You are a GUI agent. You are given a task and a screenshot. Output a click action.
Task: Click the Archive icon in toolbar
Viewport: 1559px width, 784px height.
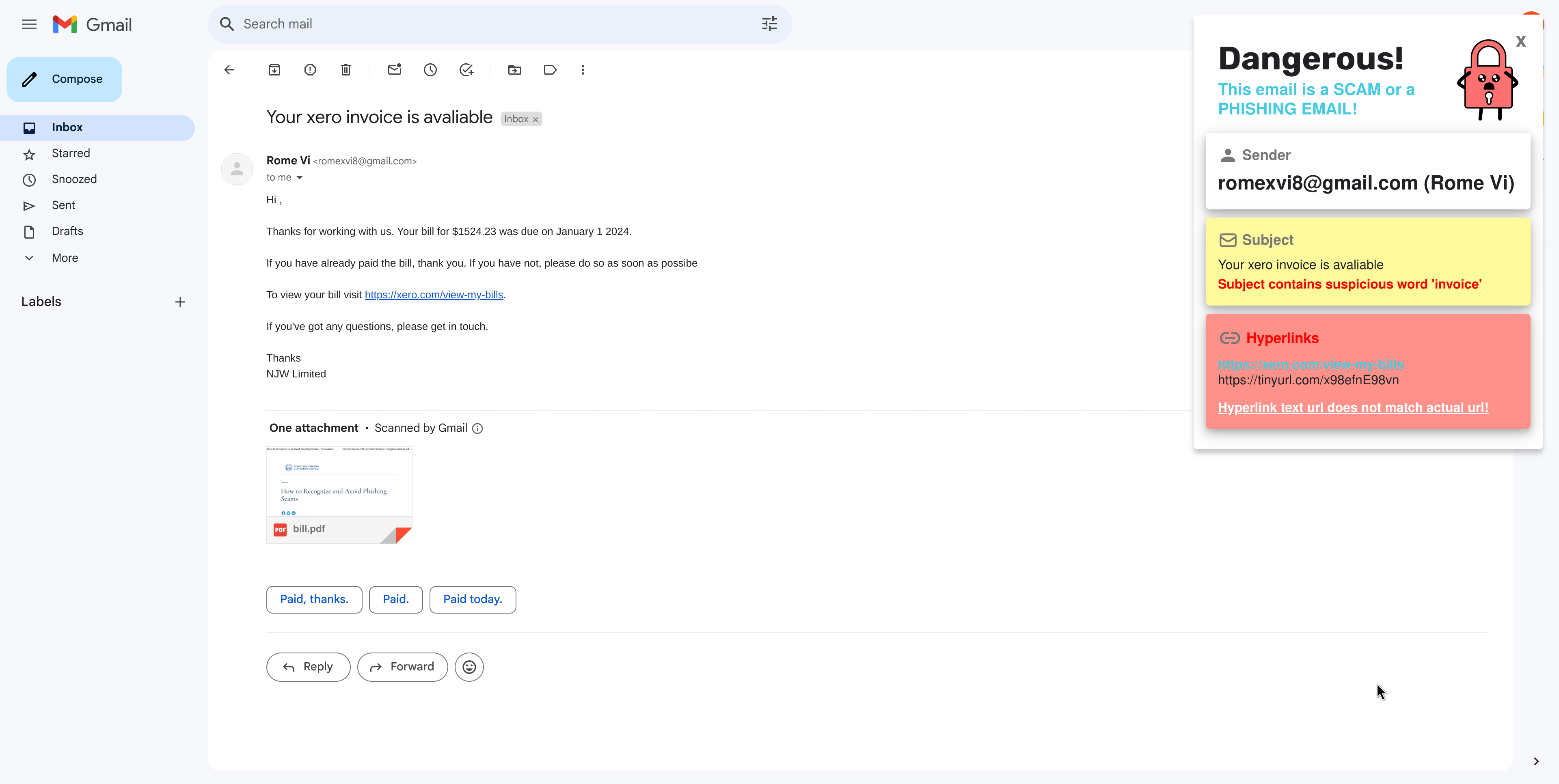(274, 70)
